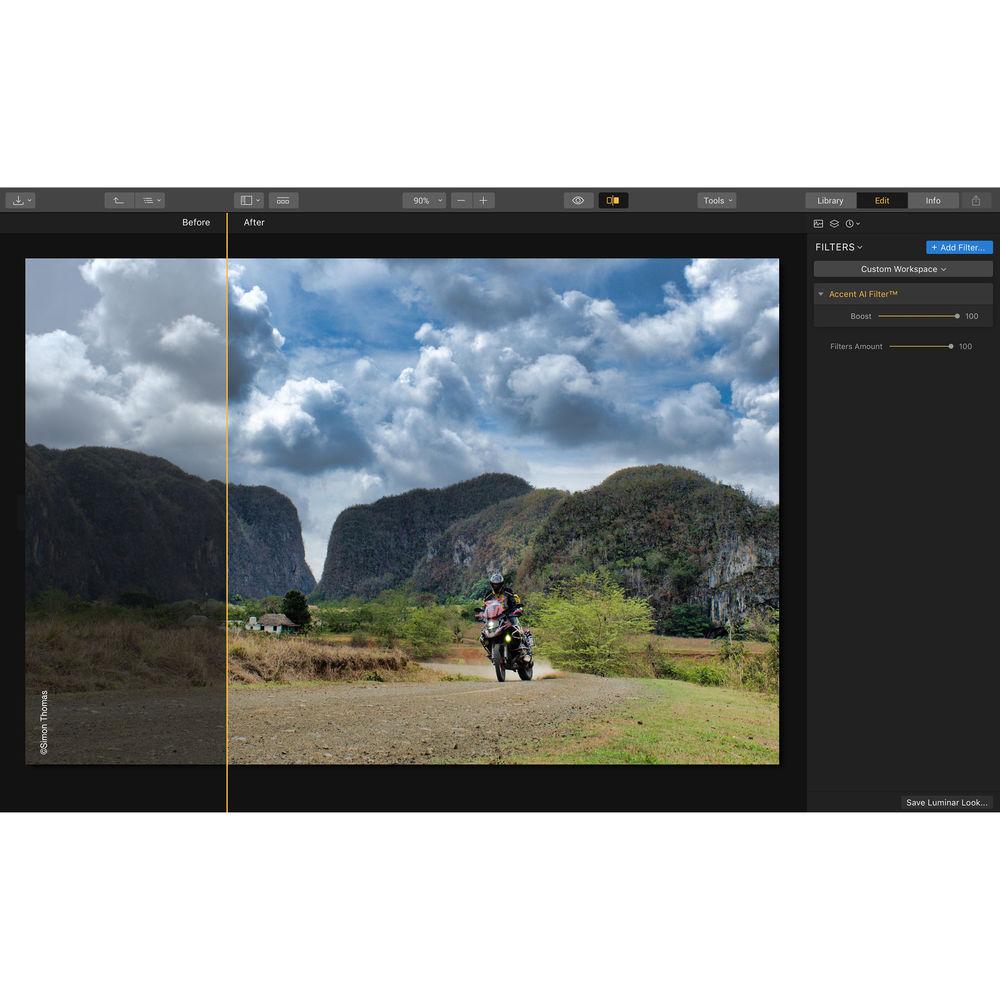Viewport: 1000px width, 1000px height.
Task: Open the Tools dropdown menu
Action: pyautogui.click(x=717, y=200)
